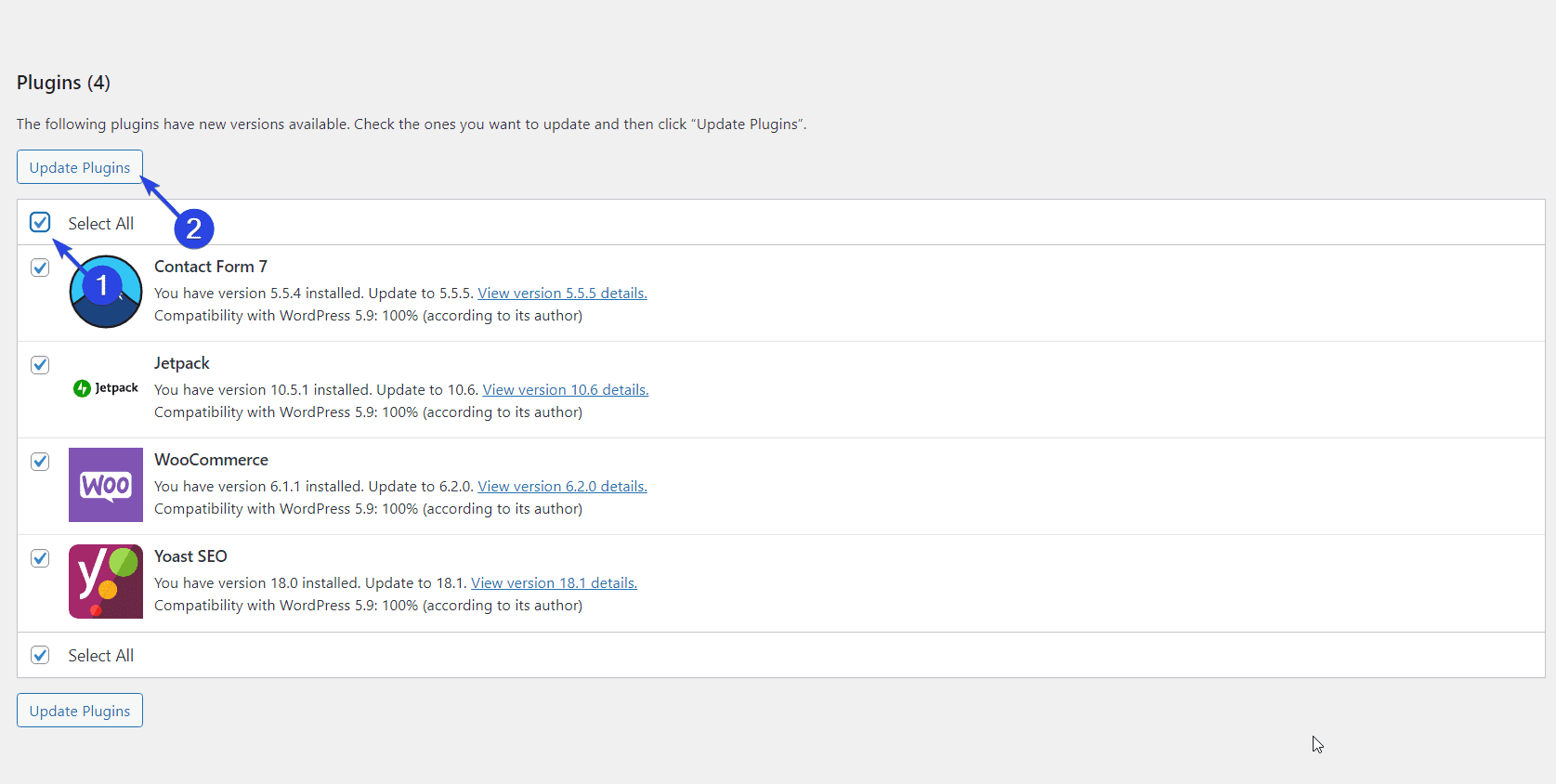Open View version 5.5.5 details link

pos(562,294)
